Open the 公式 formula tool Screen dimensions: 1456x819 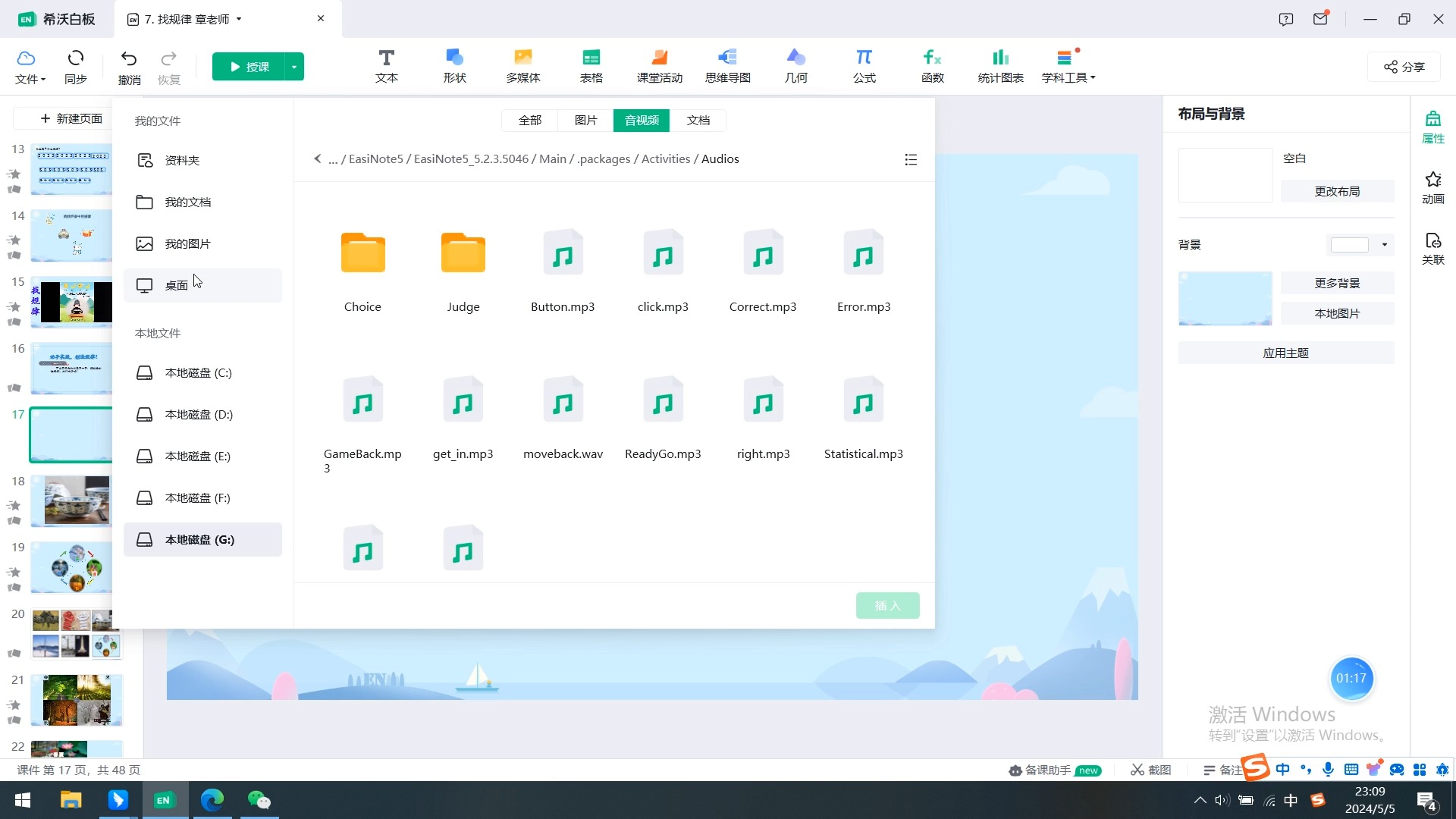click(864, 66)
